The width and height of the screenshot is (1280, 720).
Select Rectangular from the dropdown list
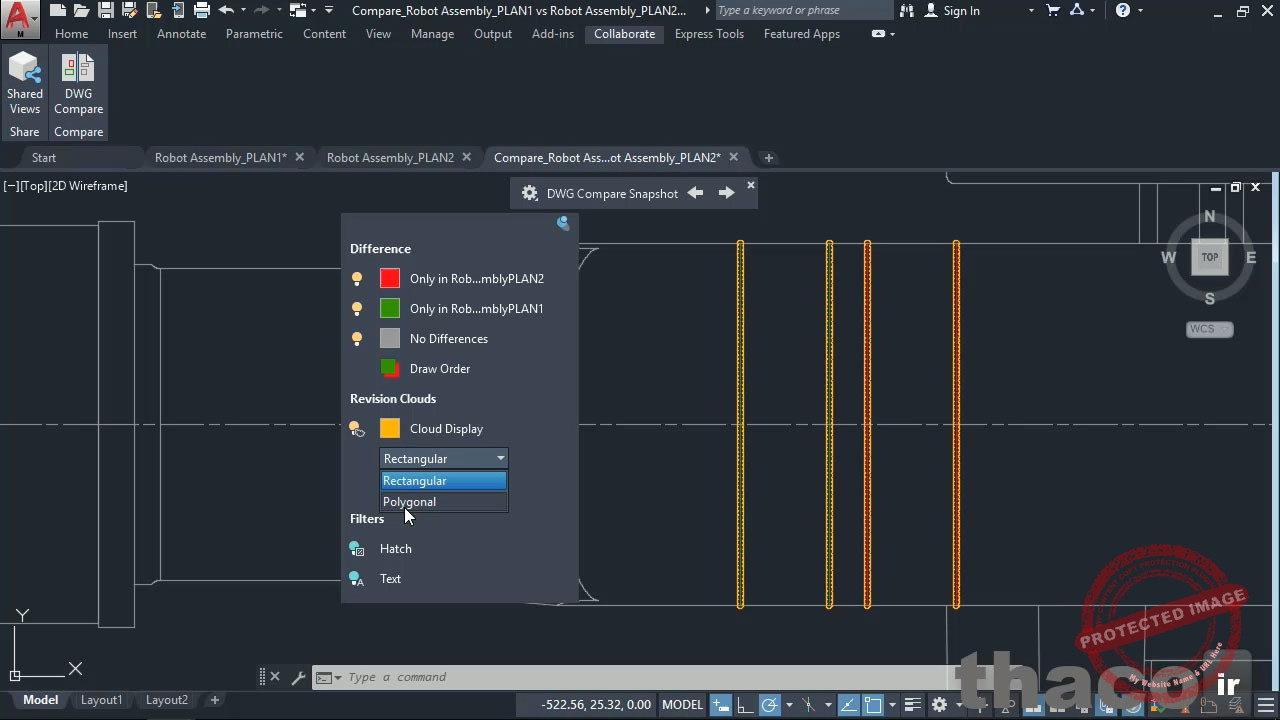pyautogui.click(x=444, y=481)
